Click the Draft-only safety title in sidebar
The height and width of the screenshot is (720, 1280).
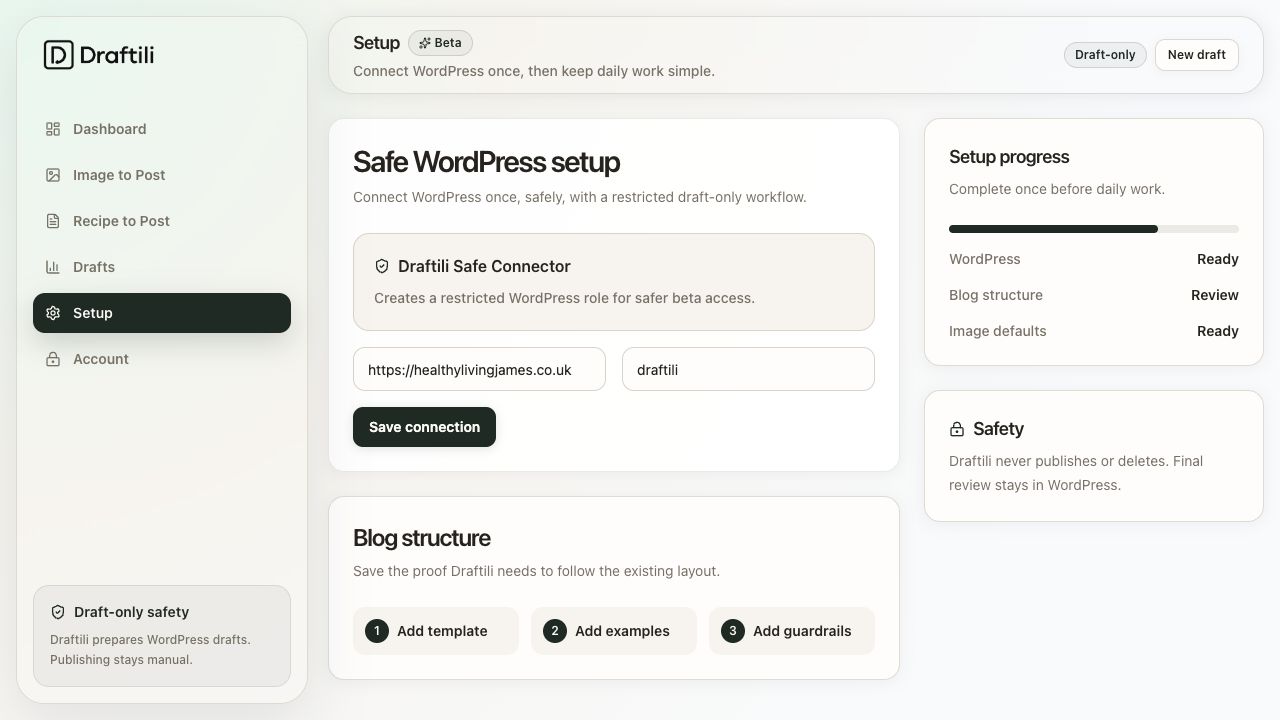coord(131,612)
